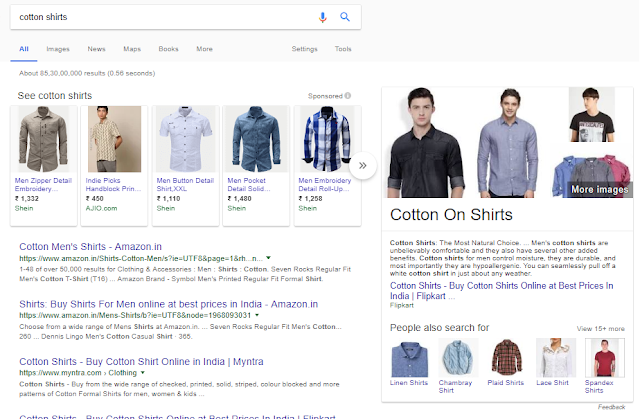
Task: Click the Plaid Shirts thumbnail image
Action: (x=507, y=358)
